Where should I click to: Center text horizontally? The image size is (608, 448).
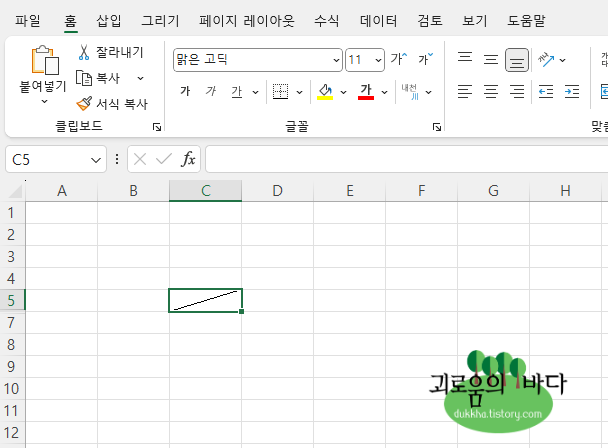pos(491,92)
